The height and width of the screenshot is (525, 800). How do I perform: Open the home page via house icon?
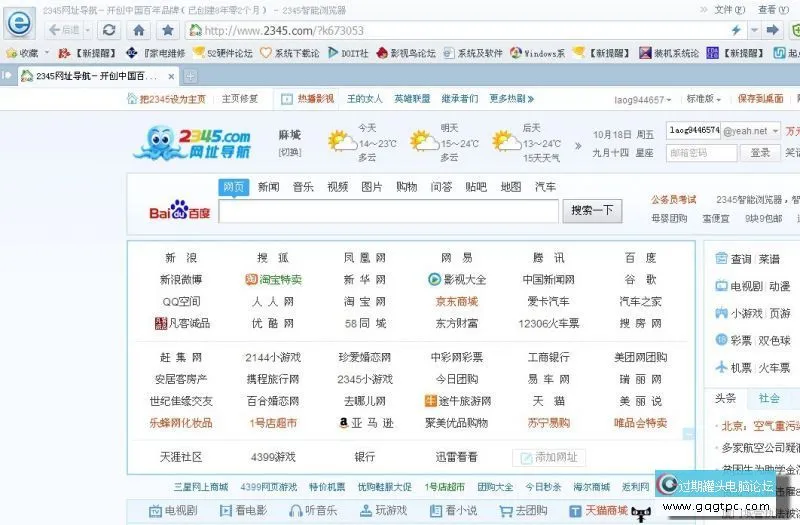139,30
